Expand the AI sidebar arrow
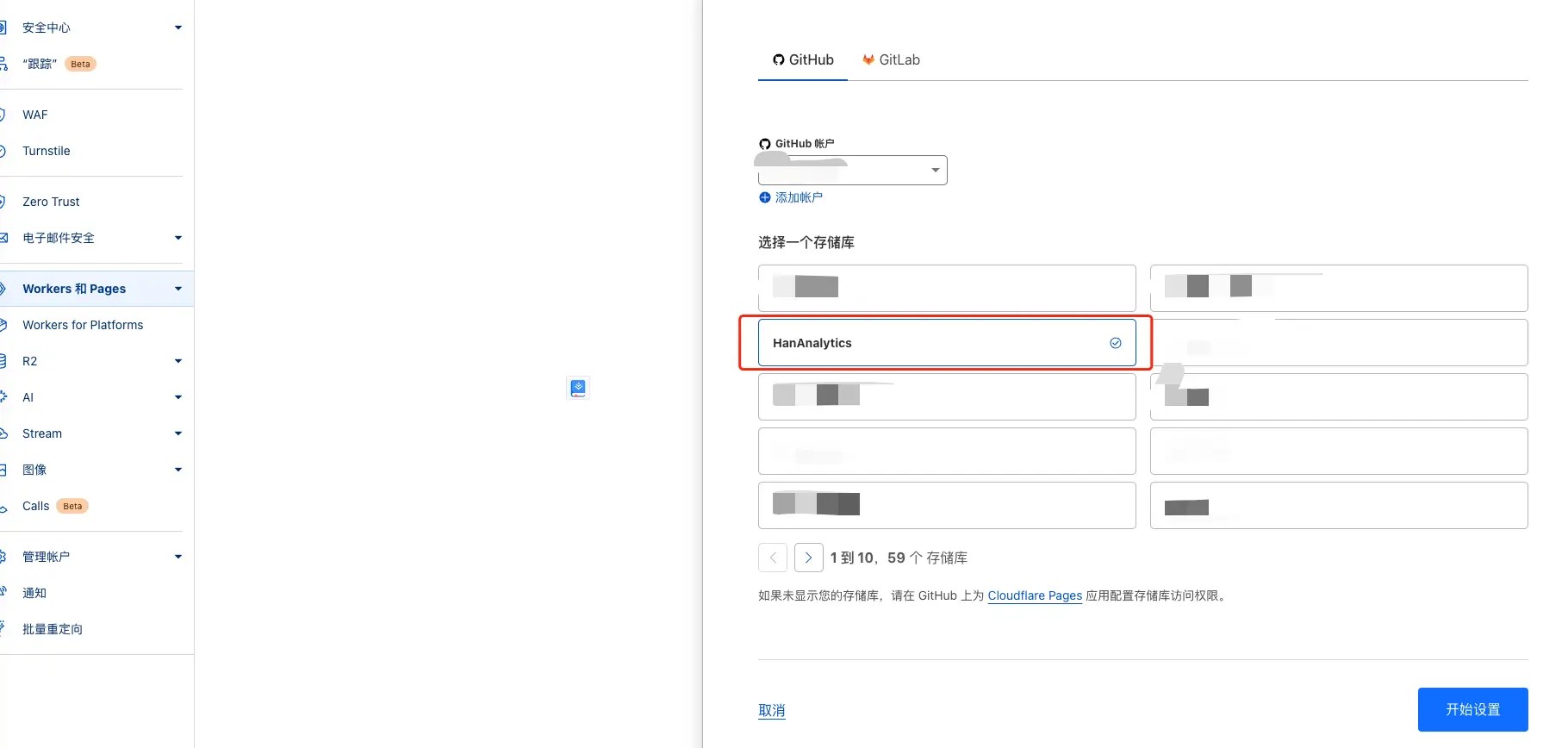This screenshot has width=1568, height=748. tap(178, 397)
